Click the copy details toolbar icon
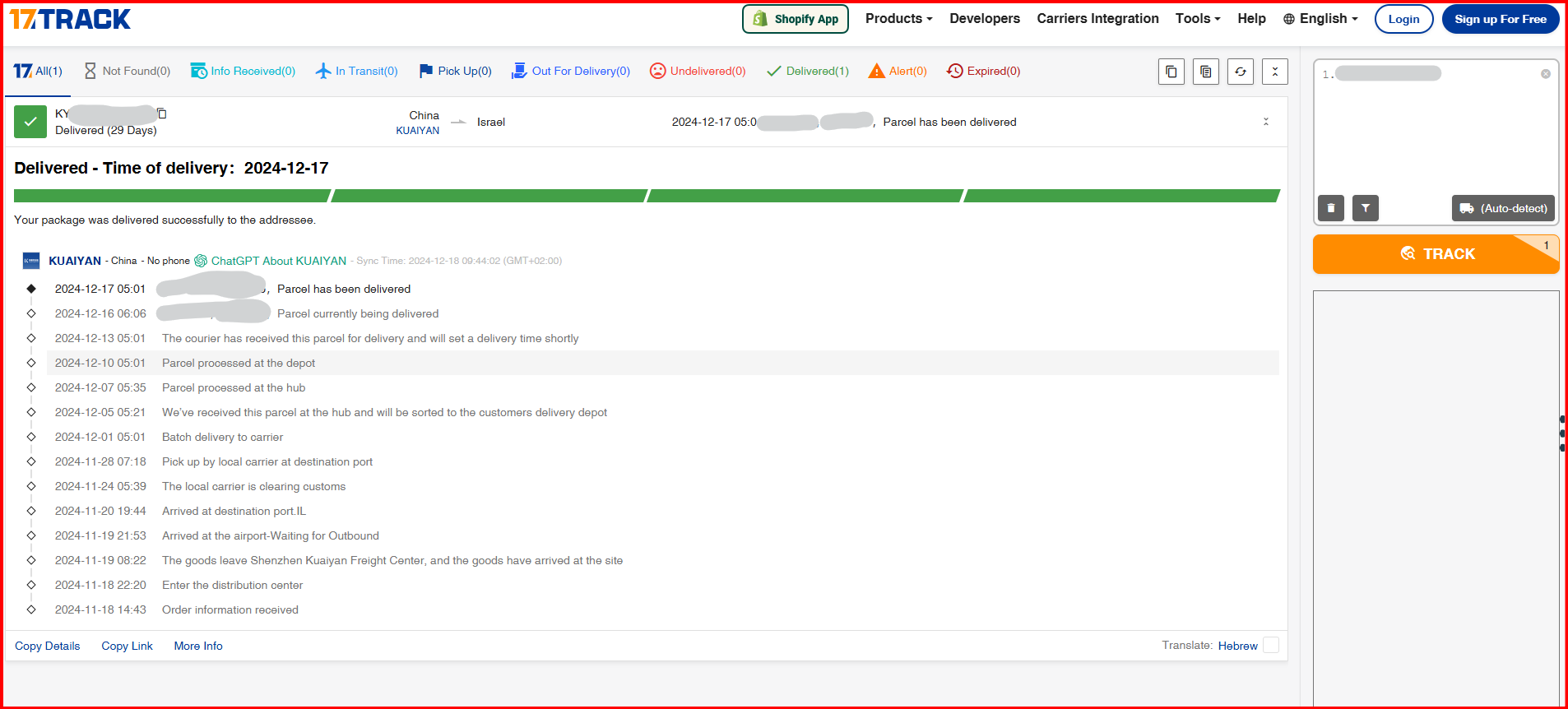The width and height of the screenshot is (1568, 709). click(x=1205, y=72)
